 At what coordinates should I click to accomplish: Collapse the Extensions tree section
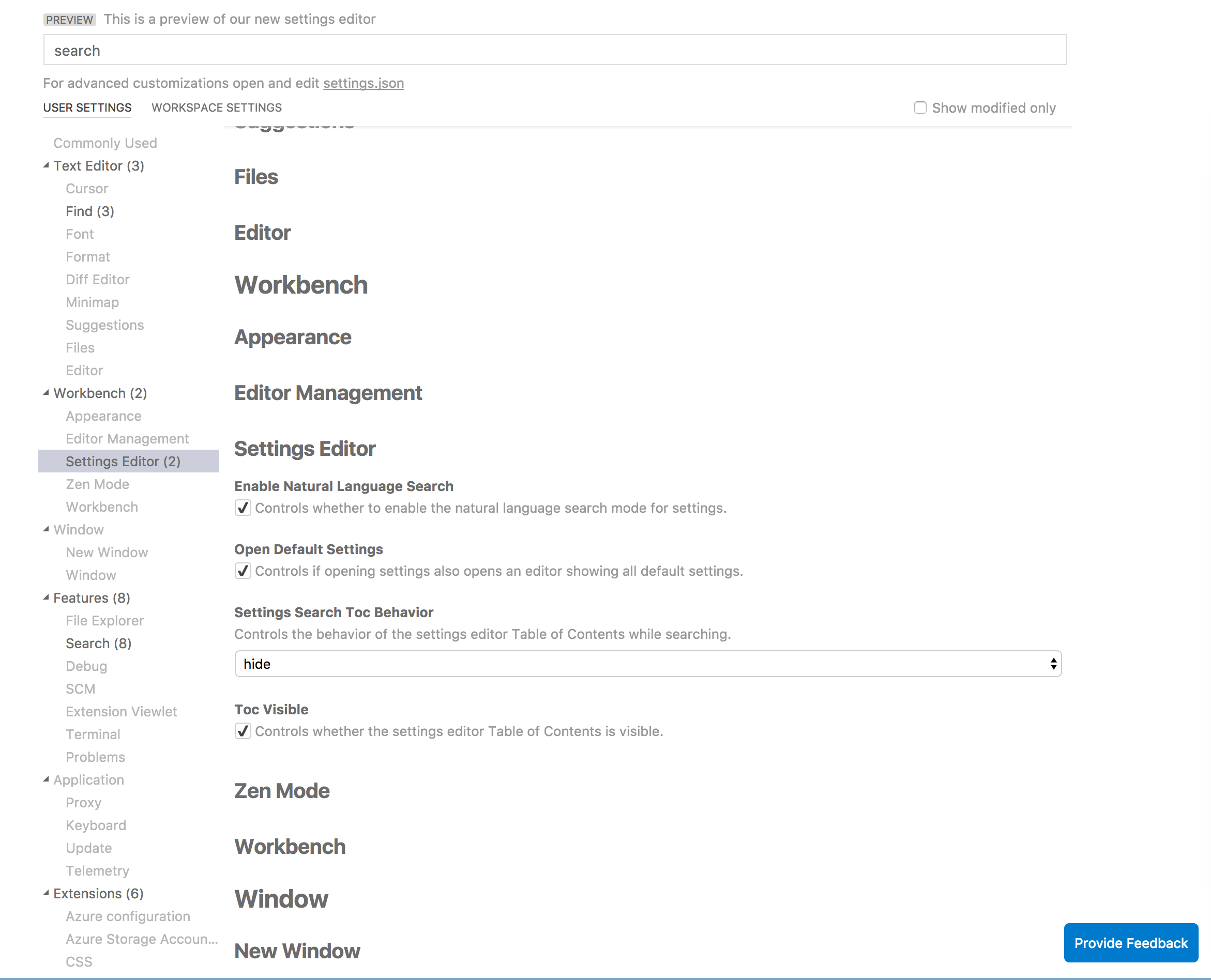click(x=47, y=893)
